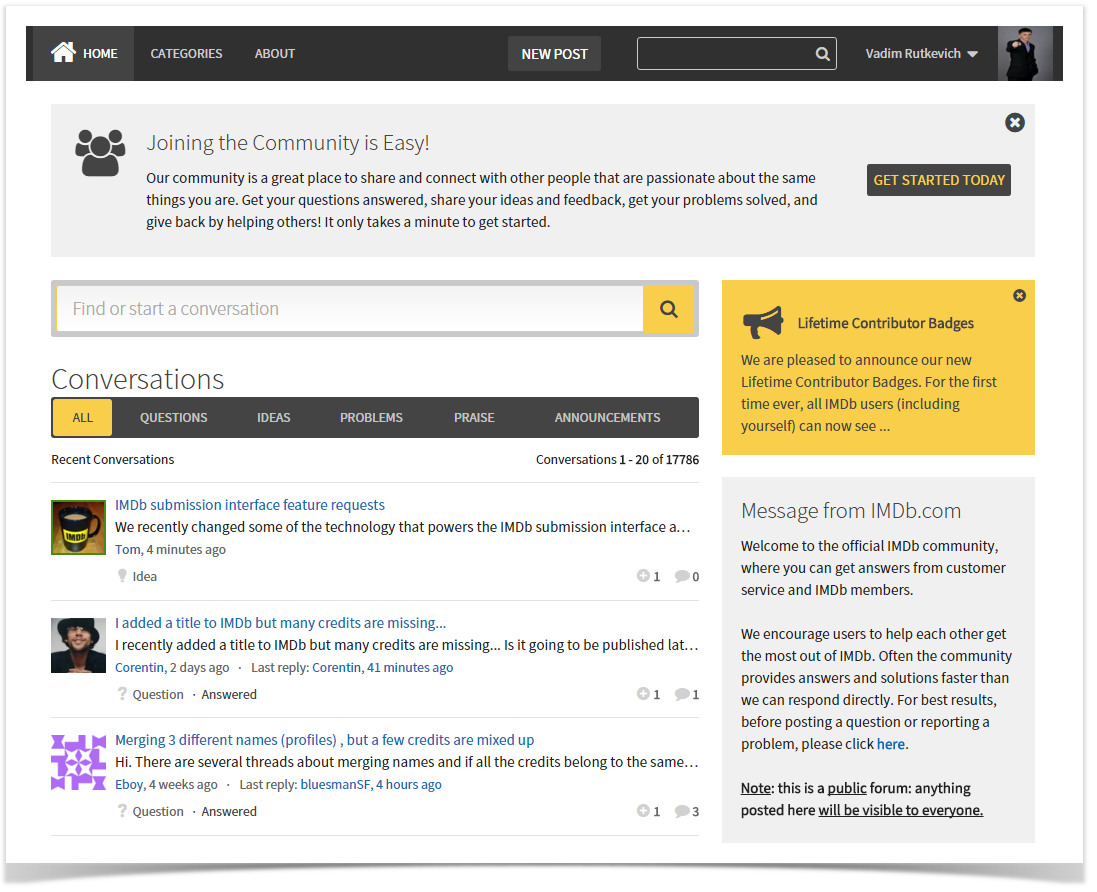Click the Joining the Community is Easy heading

point(288,142)
